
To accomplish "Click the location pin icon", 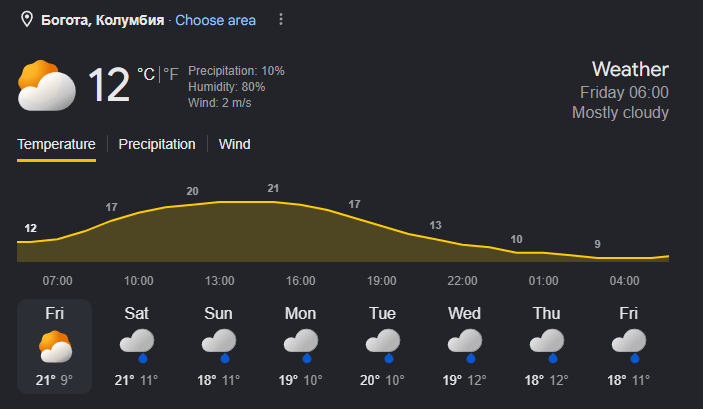I will (x=27, y=19).
